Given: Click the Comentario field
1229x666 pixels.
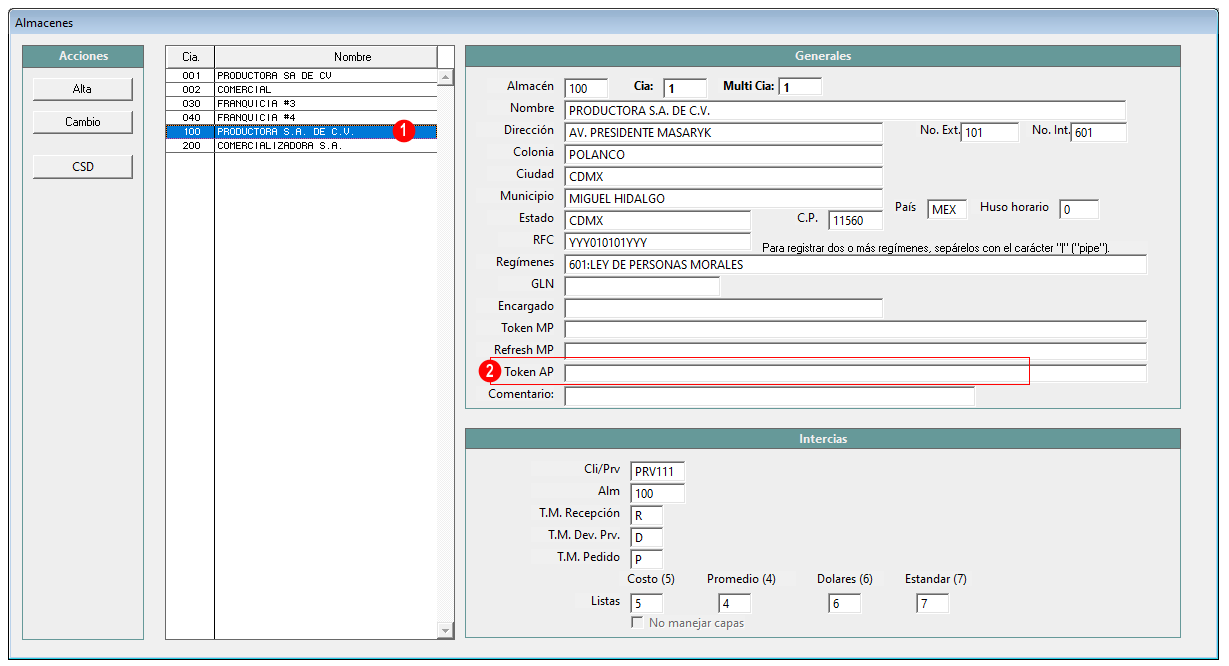Looking at the screenshot, I should pos(770,396).
